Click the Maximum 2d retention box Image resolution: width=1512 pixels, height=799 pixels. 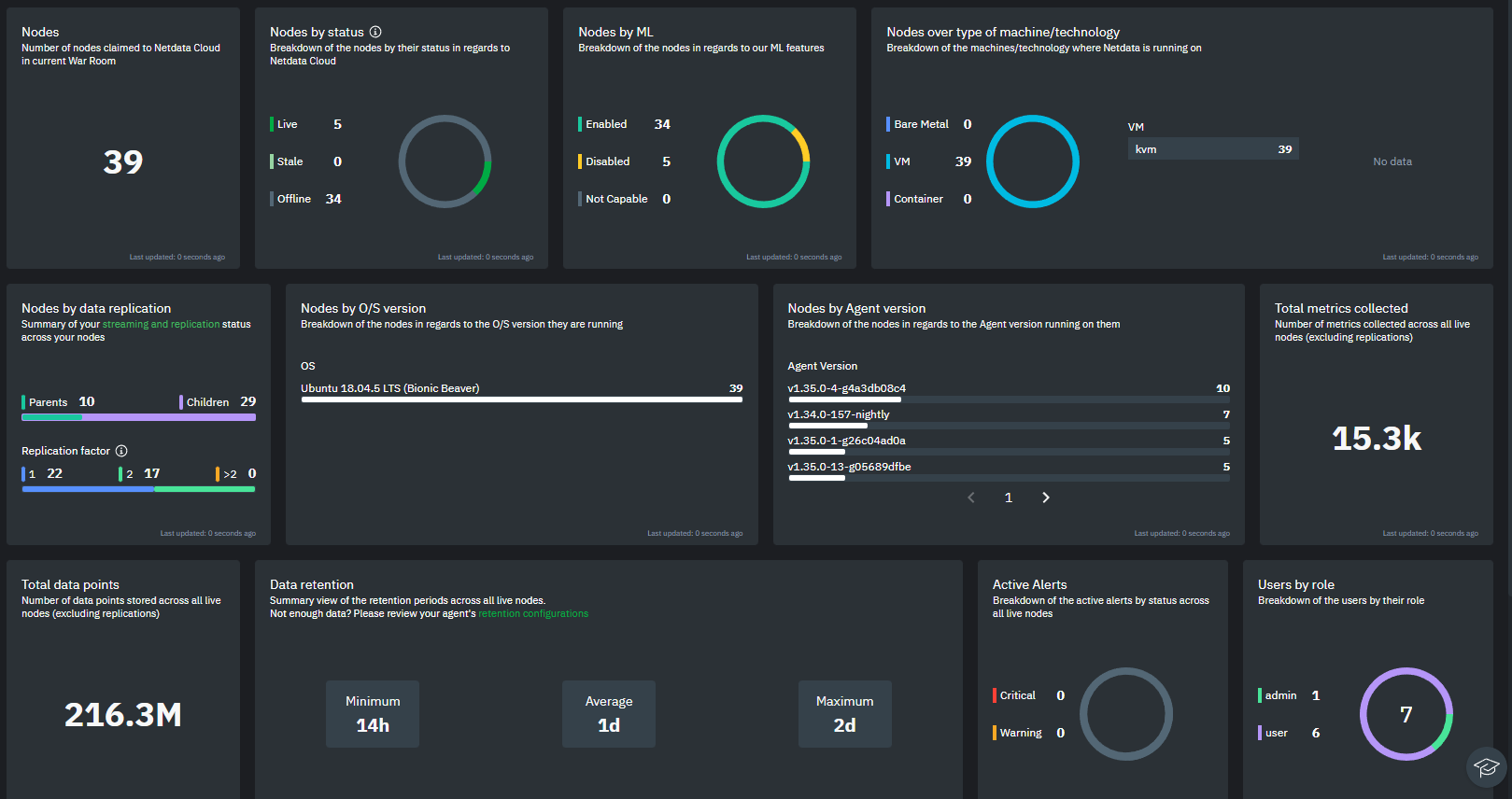pos(845,714)
